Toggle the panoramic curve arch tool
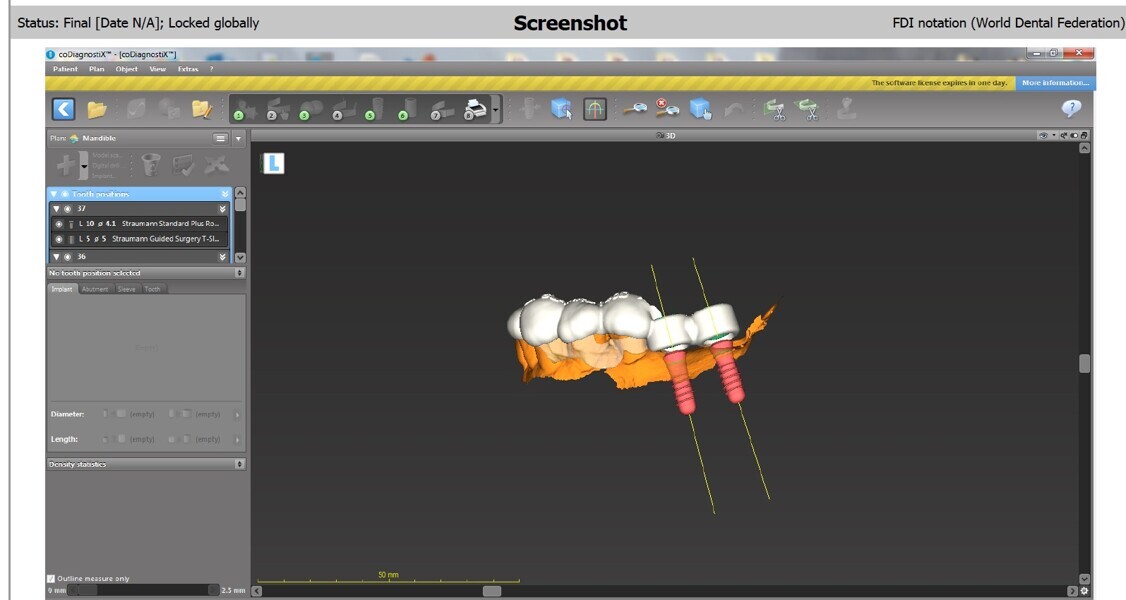Image resolution: width=1126 pixels, height=600 pixels. coord(595,109)
